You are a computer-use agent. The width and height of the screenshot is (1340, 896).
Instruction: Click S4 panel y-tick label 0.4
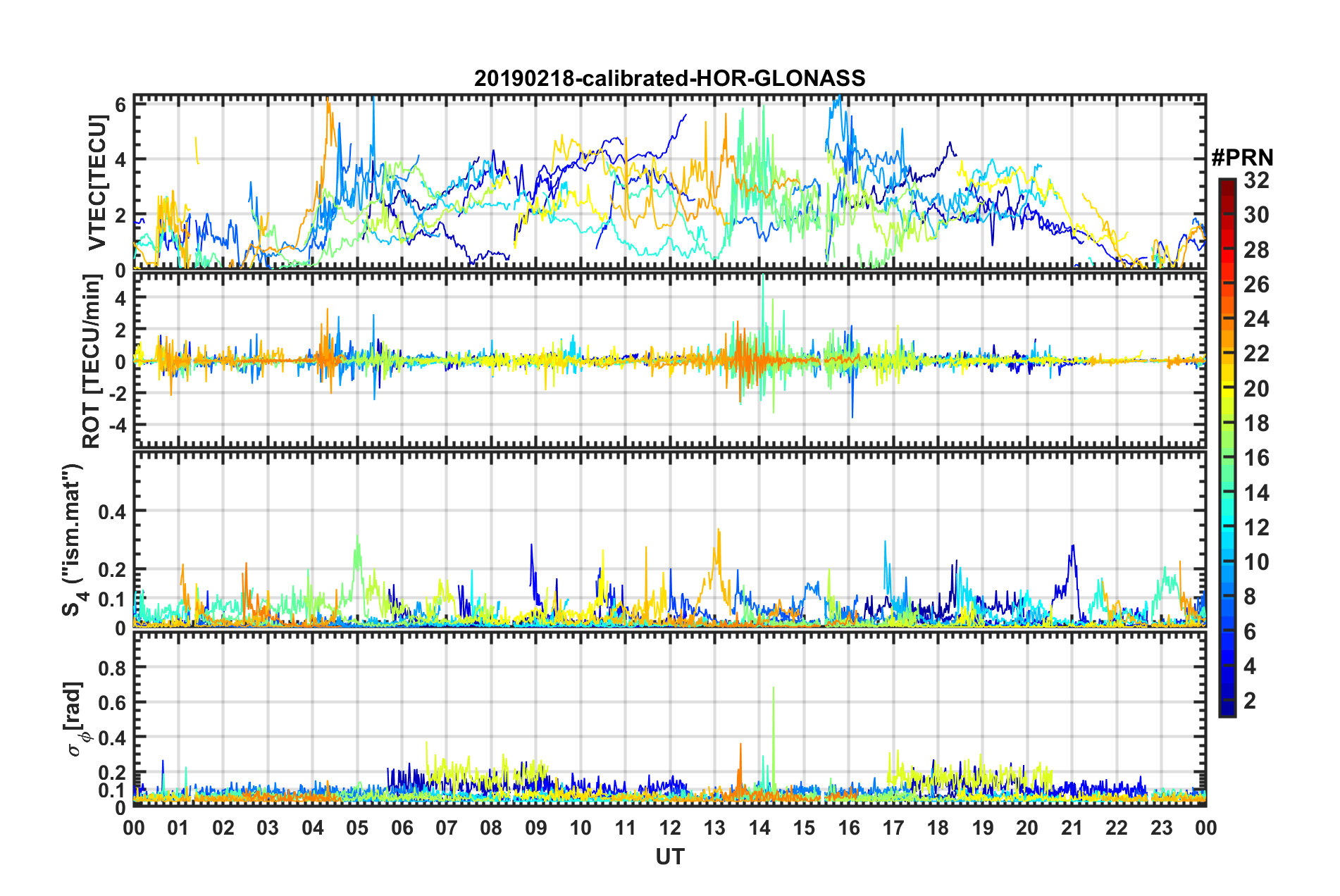[x=113, y=511]
